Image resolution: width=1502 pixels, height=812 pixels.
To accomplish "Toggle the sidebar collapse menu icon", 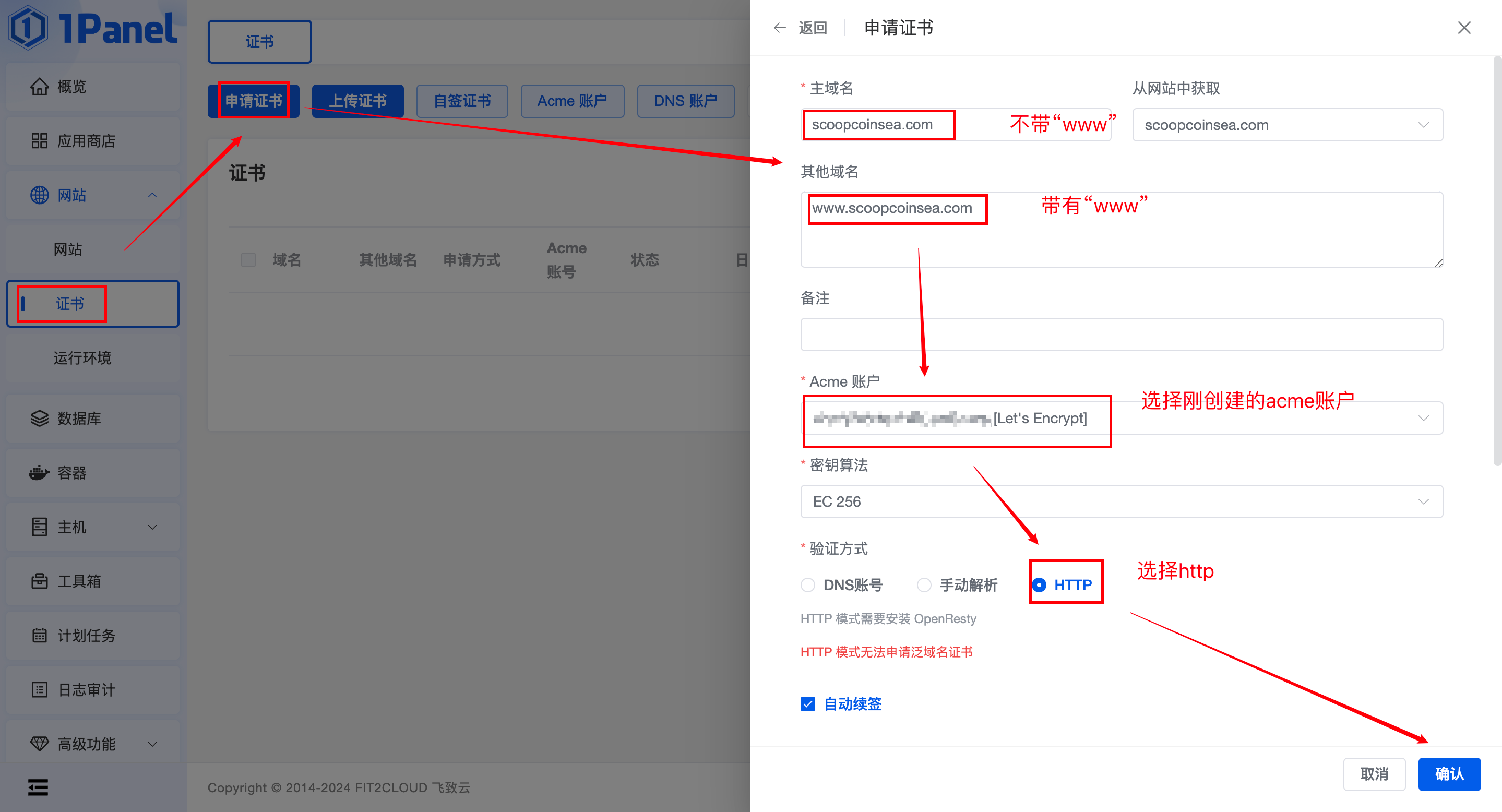I will pyautogui.click(x=38, y=787).
